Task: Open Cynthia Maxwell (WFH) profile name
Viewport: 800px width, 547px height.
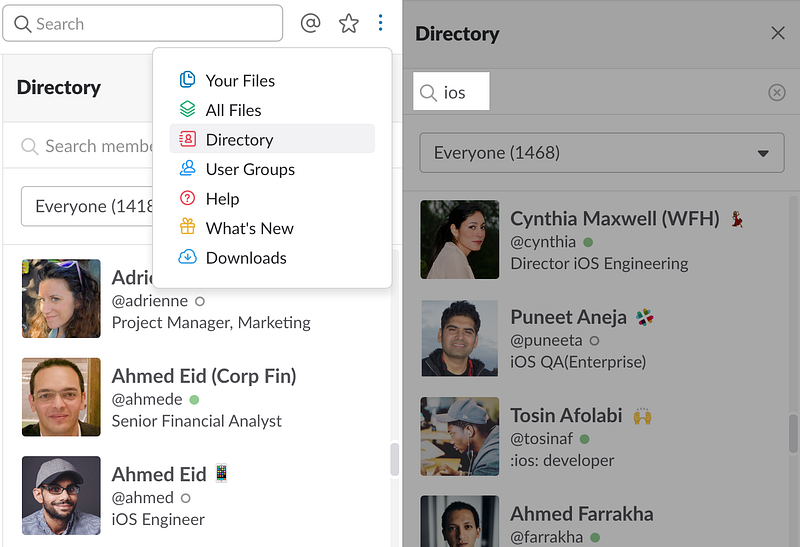Action: [614, 219]
